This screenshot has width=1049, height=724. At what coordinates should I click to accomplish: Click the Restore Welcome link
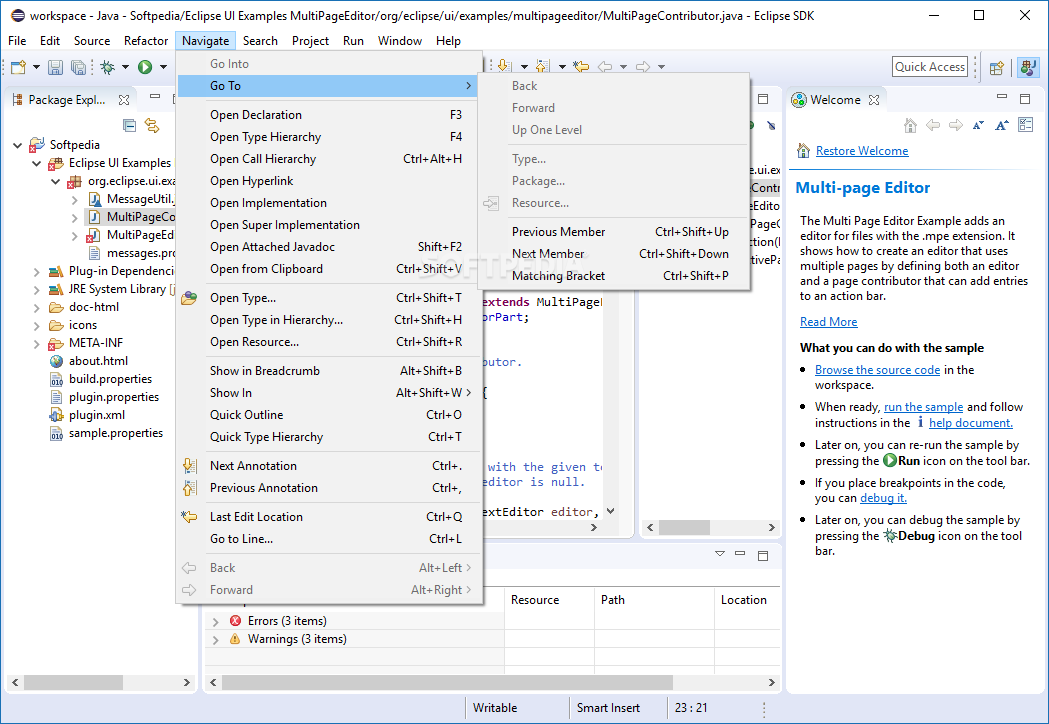[x=862, y=151]
